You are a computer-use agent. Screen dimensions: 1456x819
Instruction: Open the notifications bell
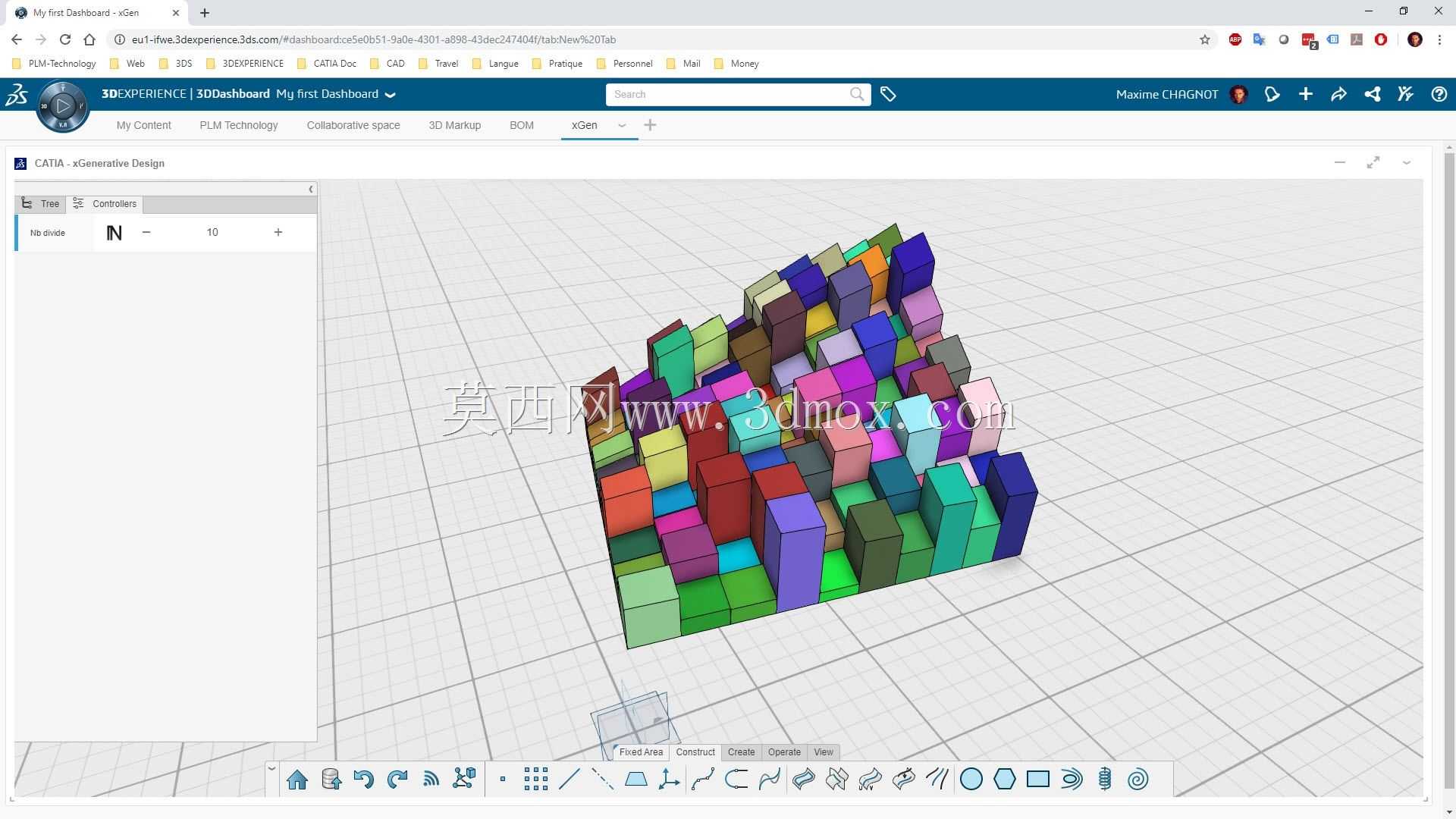(x=1272, y=94)
